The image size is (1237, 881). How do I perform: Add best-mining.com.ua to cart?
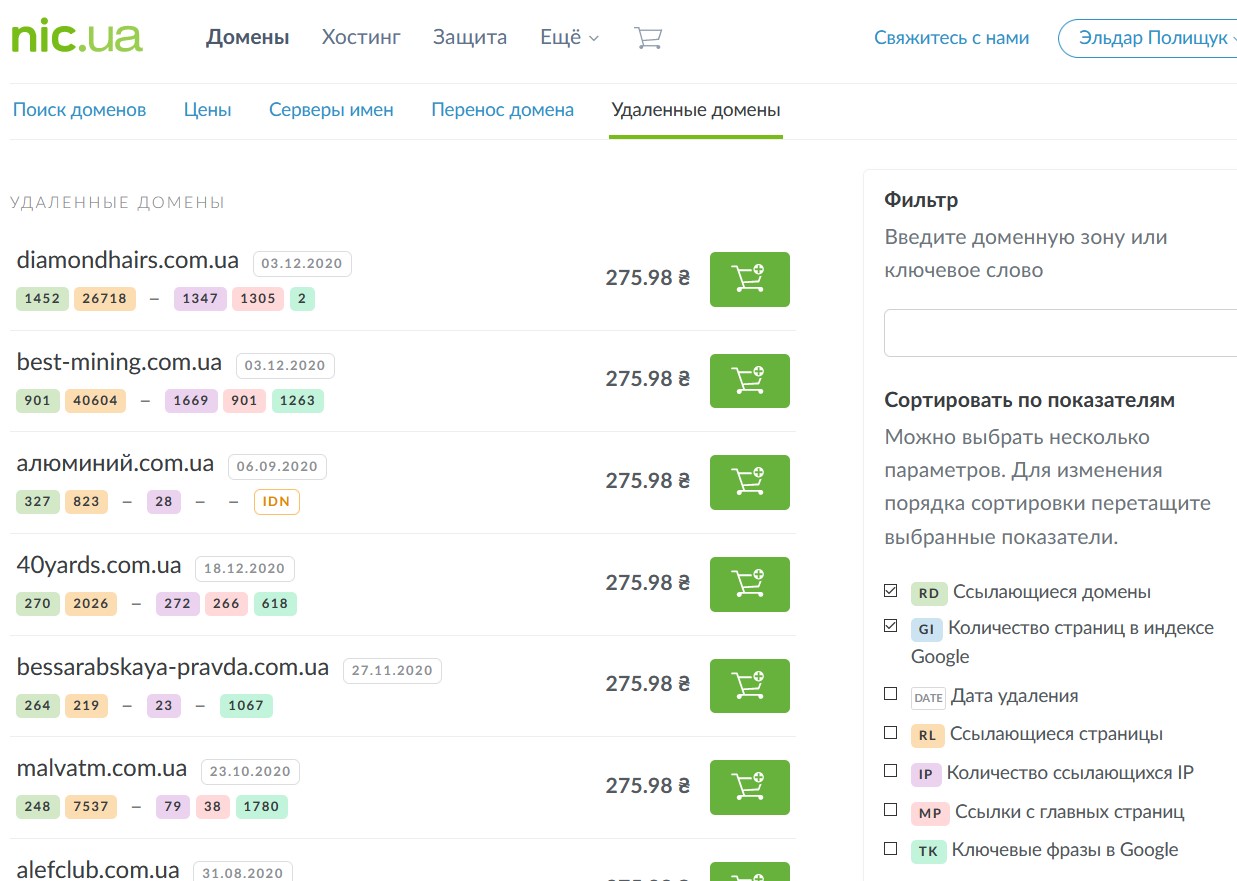point(749,380)
